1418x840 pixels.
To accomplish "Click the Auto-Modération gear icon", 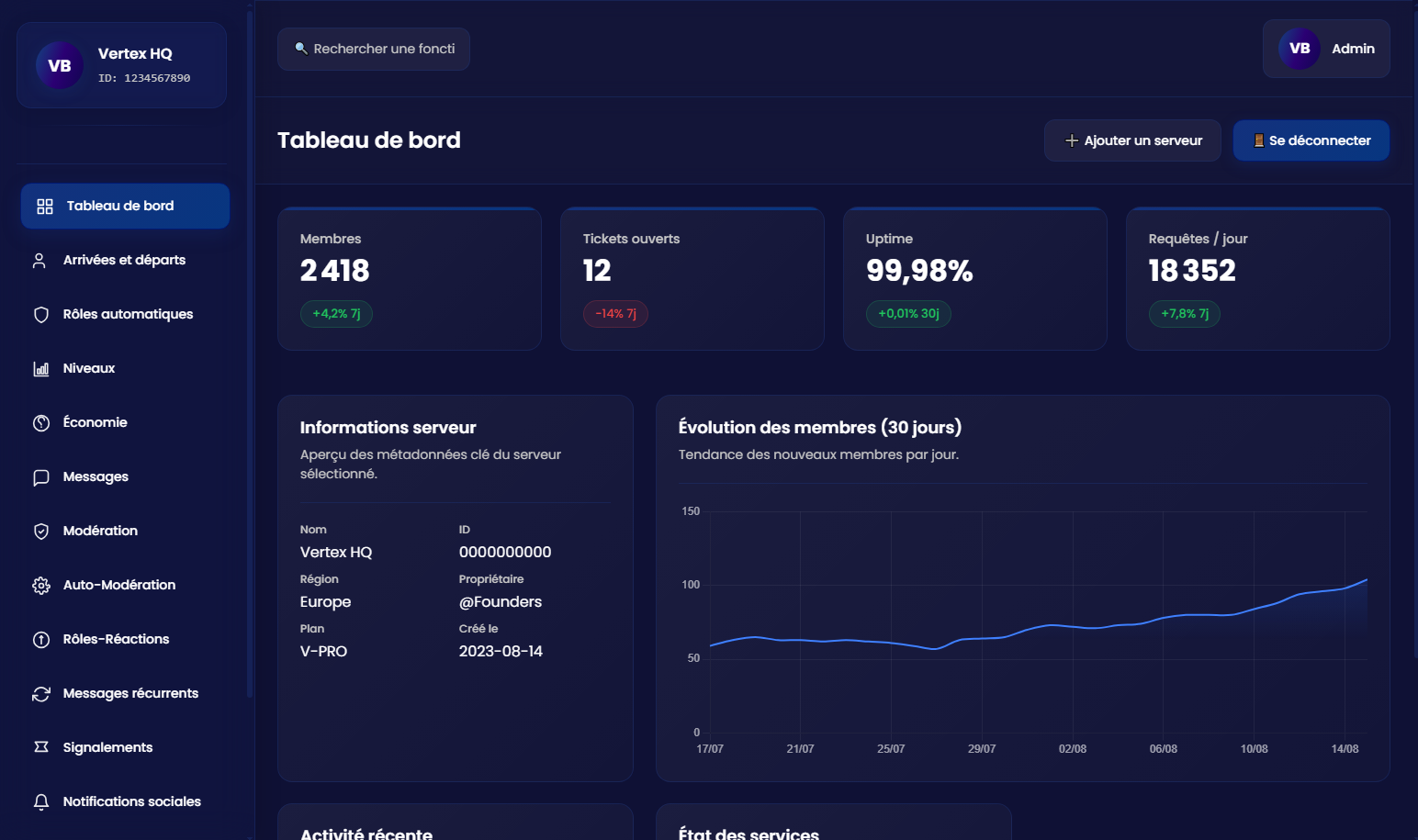I will (41, 586).
